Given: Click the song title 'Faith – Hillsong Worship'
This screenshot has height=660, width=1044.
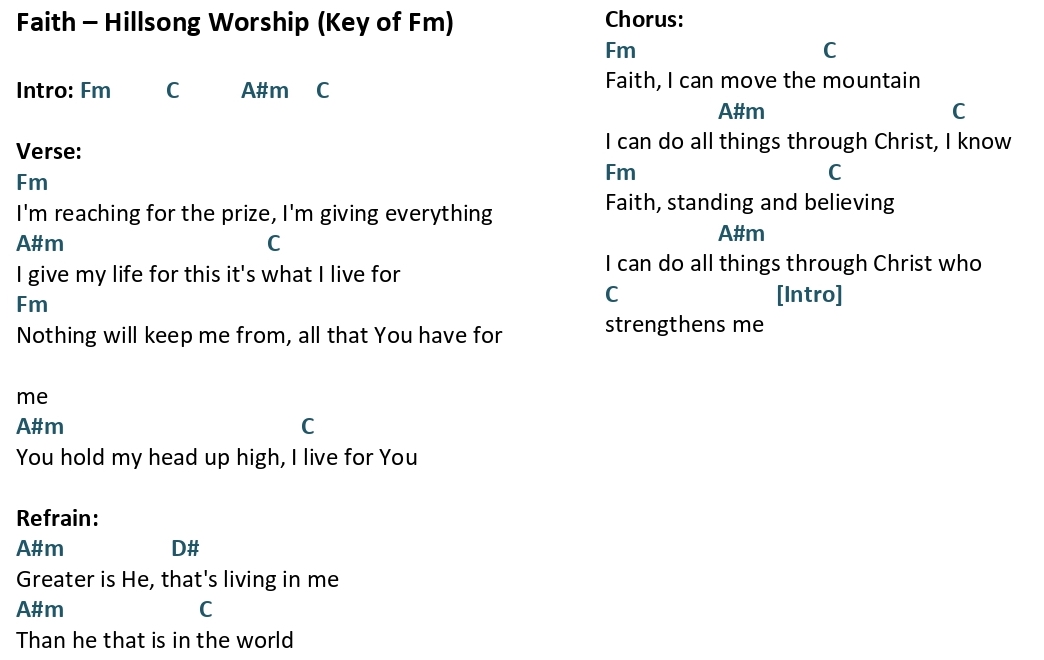Looking at the screenshot, I should click(x=162, y=23).
